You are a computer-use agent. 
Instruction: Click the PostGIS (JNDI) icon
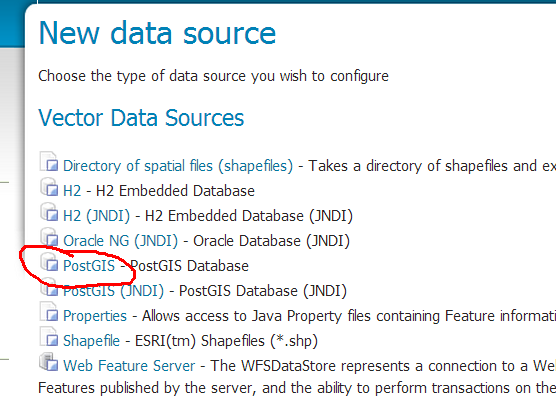tap(49, 286)
